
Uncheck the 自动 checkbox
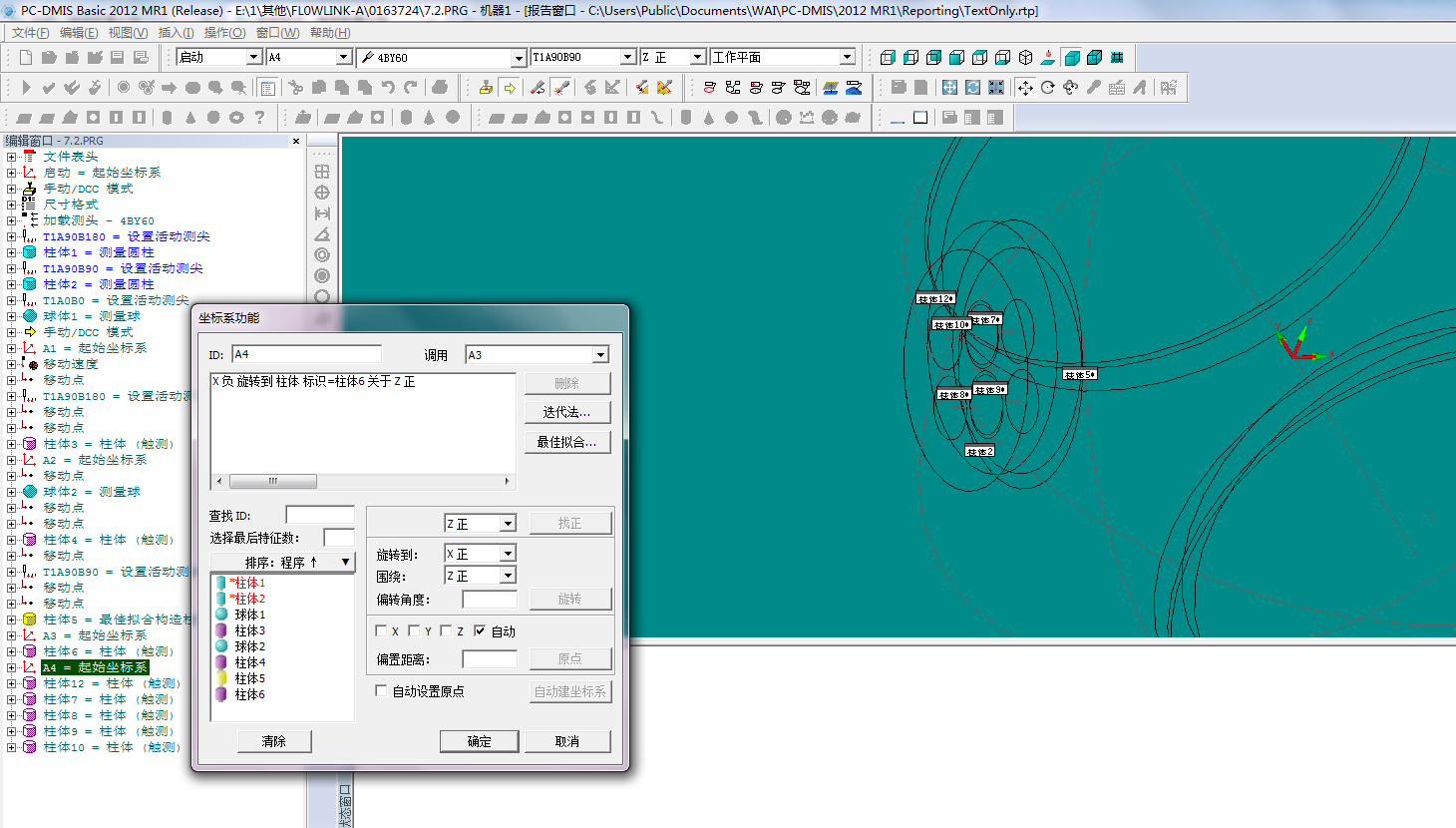(480, 631)
